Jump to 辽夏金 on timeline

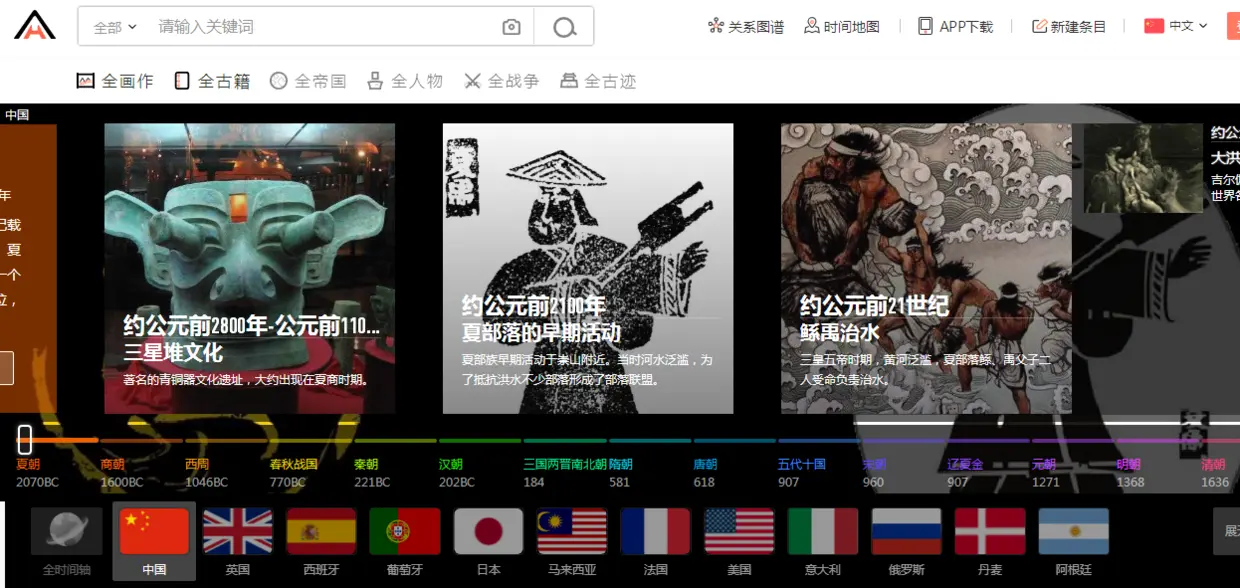pyautogui.click(x=965, y=473)
